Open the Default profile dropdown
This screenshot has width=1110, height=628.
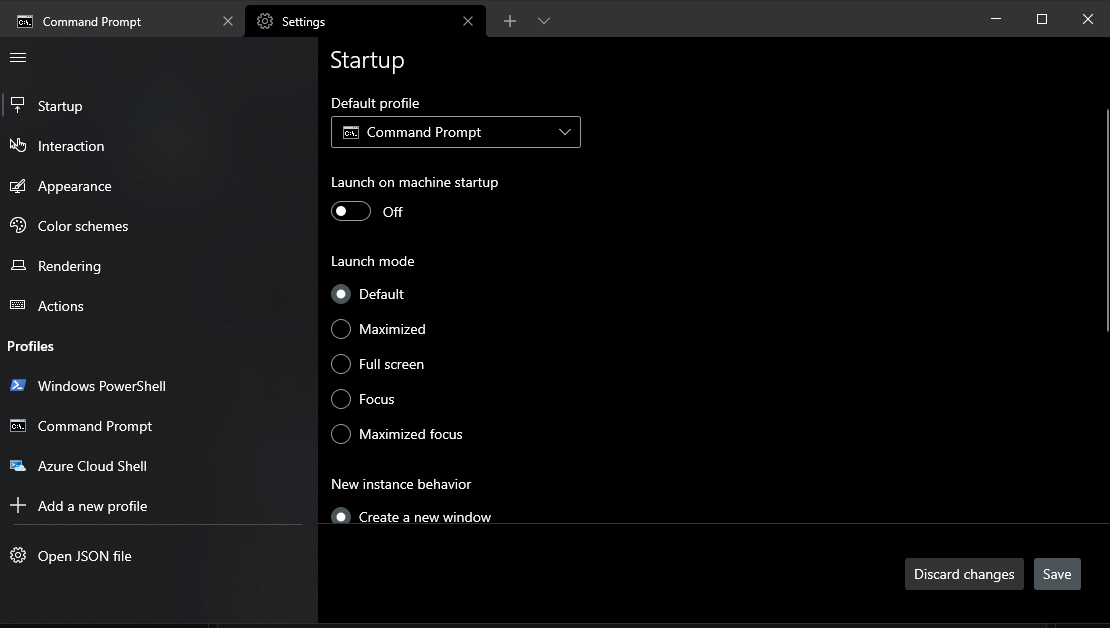[x=455, y=131]
